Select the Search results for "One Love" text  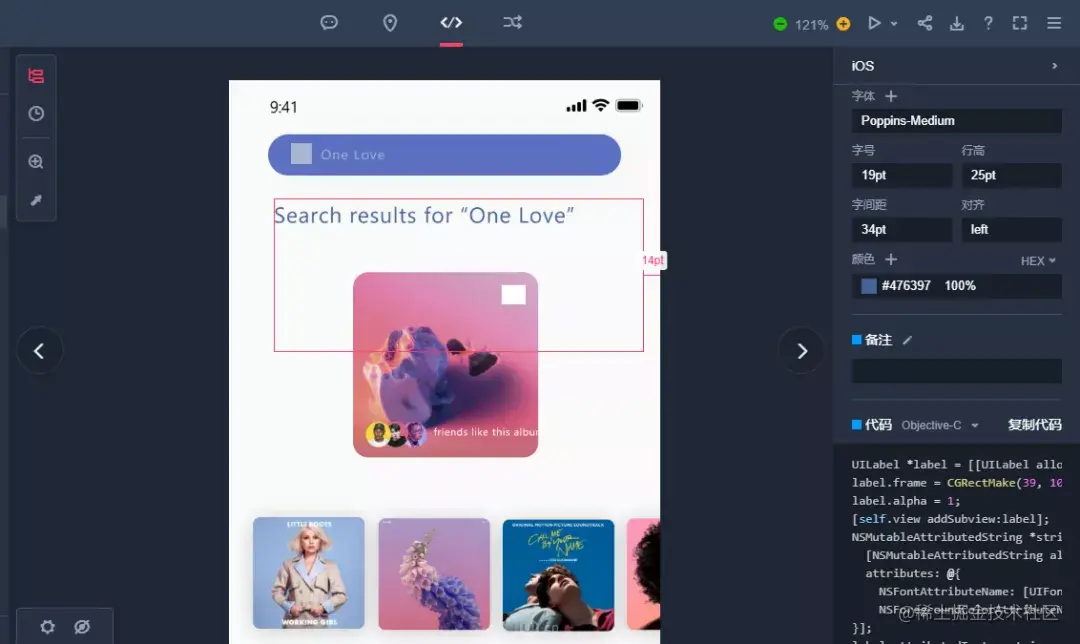coord(424,215)
